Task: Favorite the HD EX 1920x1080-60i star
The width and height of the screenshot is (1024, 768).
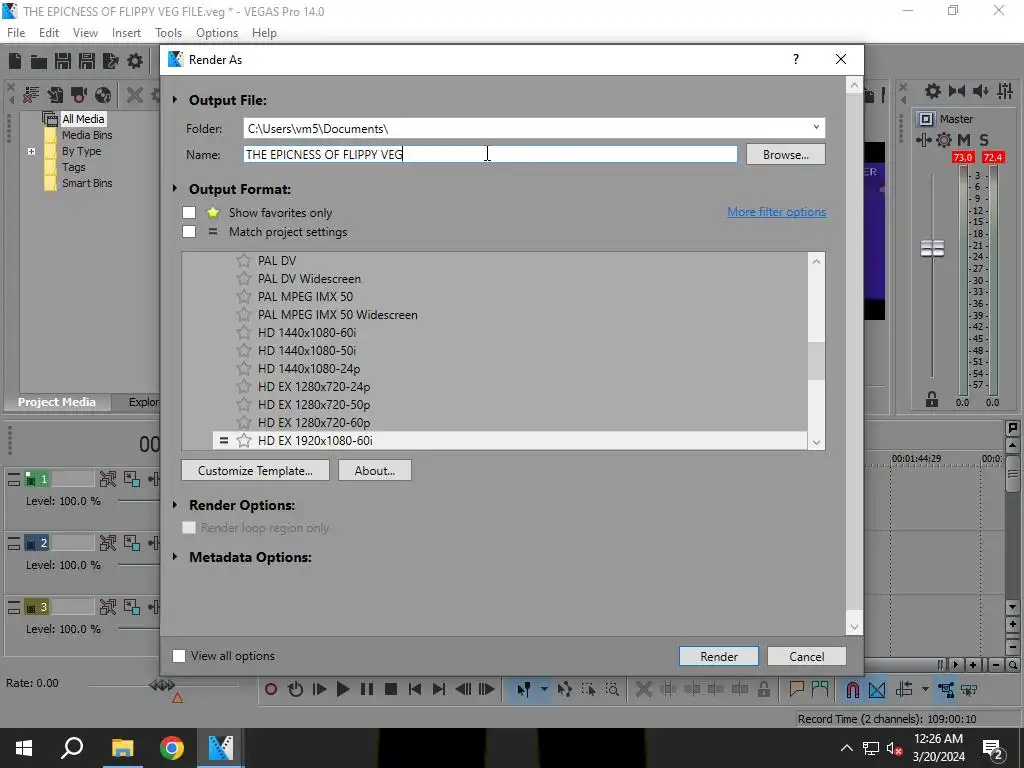Action: tap(244, 440)
